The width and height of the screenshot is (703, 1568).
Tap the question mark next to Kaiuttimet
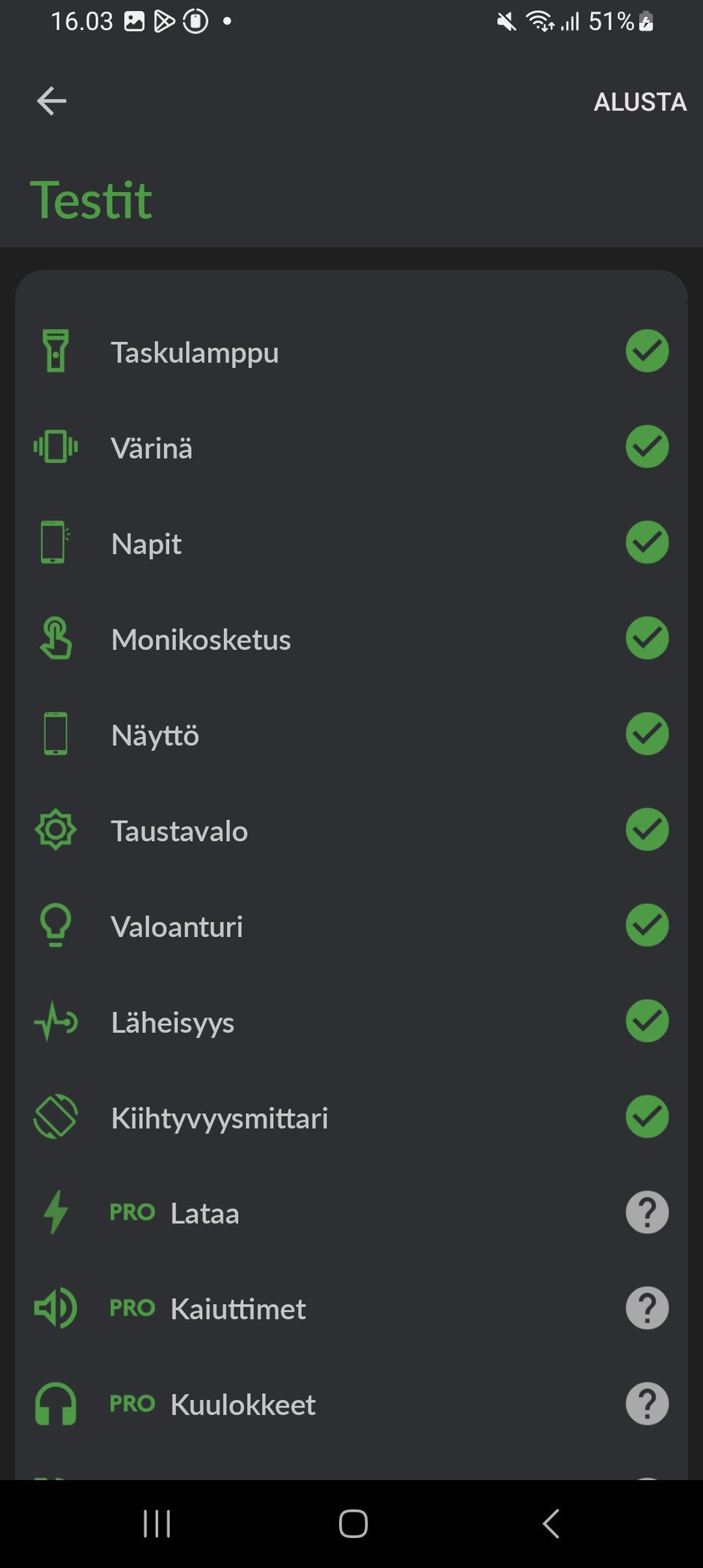click(647, 1309)
